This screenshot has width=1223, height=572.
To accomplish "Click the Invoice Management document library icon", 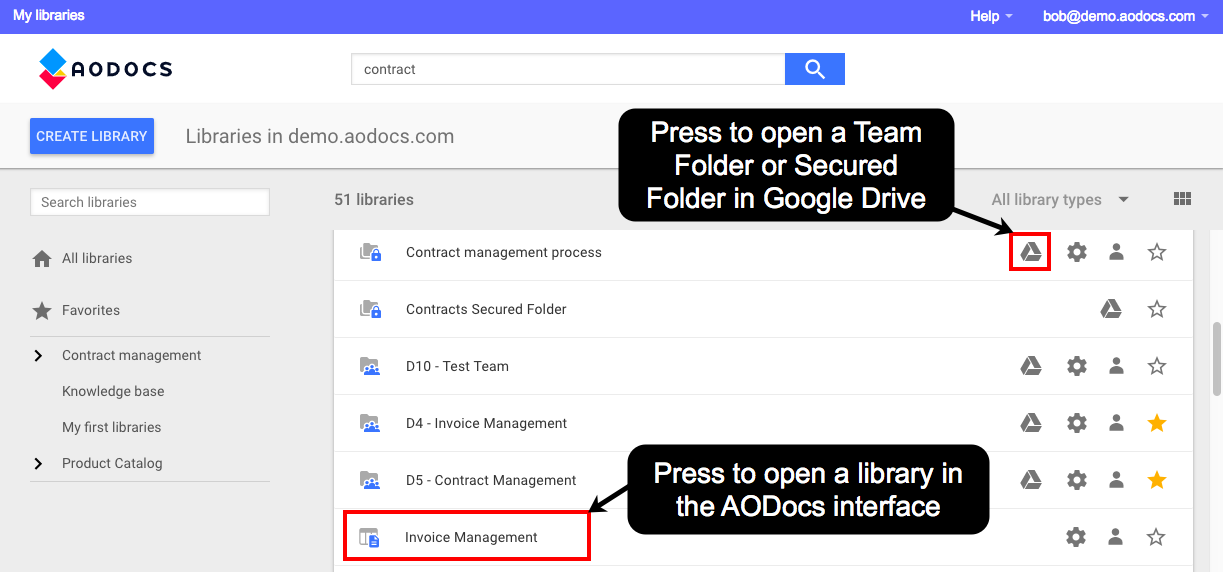I will click(370, 538).
